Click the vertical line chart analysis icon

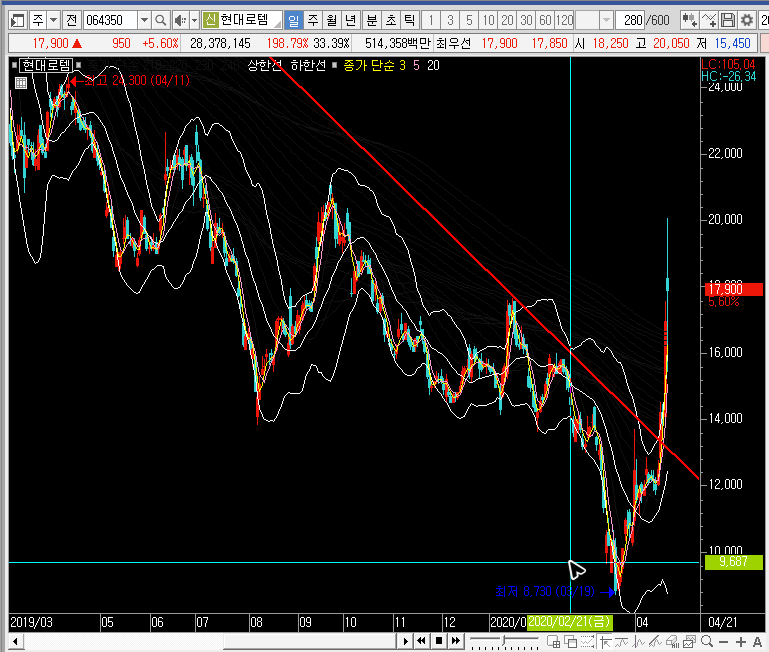click(639, 641)
